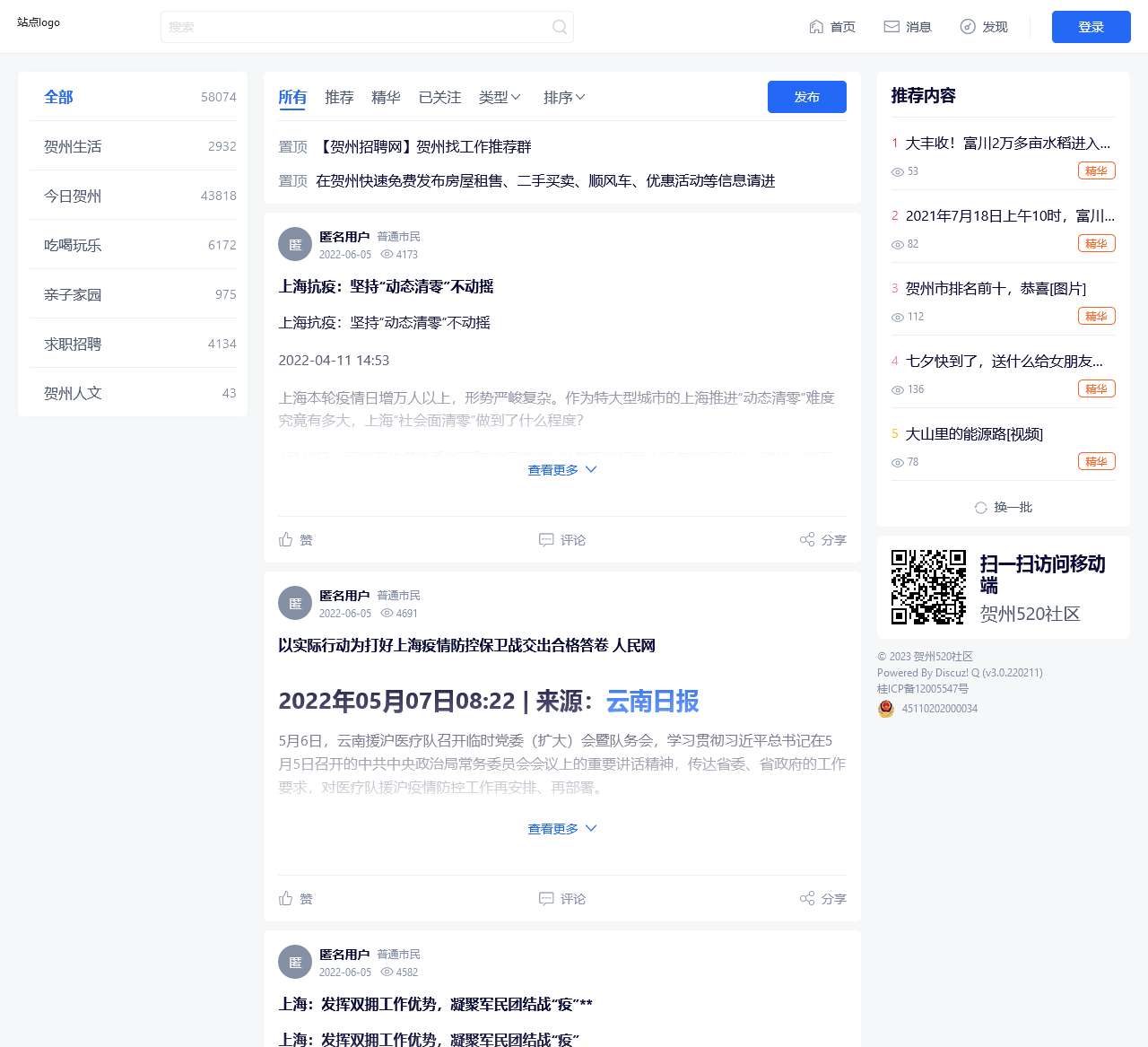Open the 排序 sort dropdown

click(564, 97)
